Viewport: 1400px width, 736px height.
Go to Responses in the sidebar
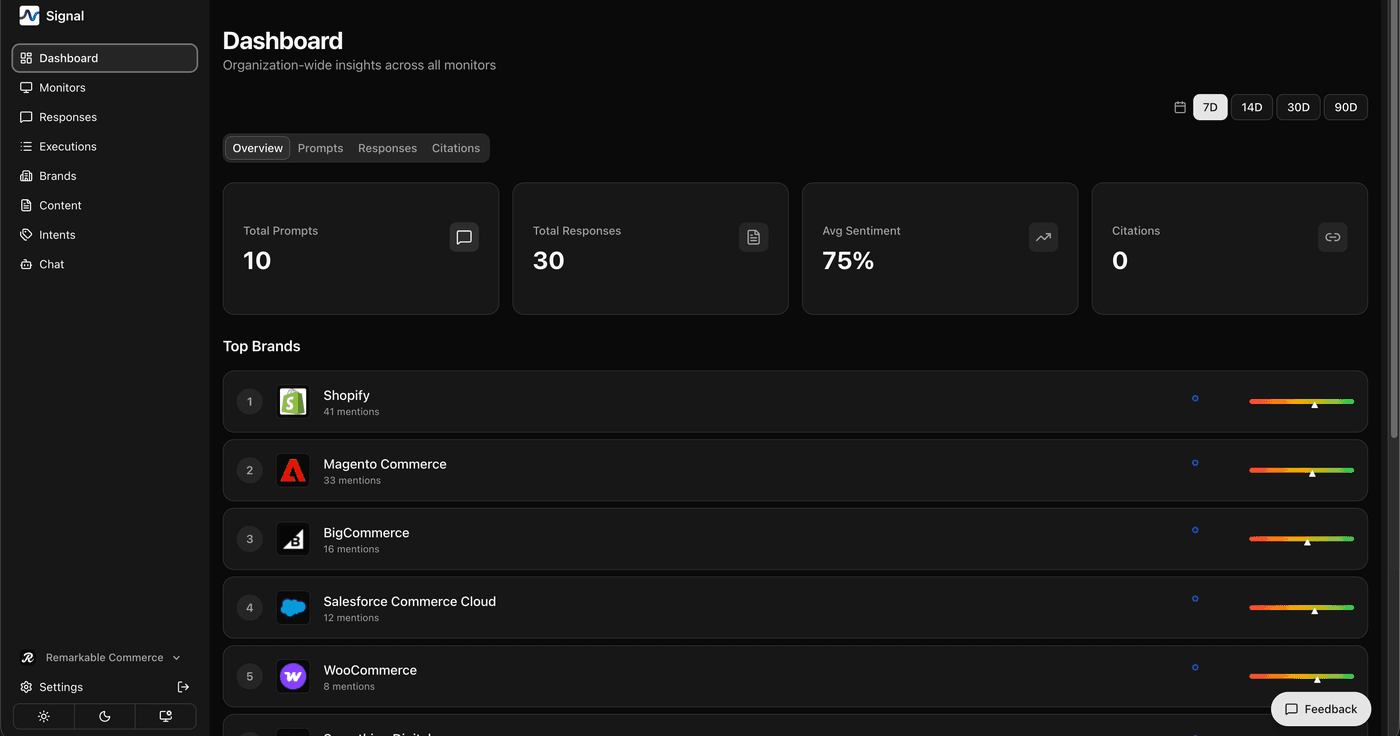point(105,117)
